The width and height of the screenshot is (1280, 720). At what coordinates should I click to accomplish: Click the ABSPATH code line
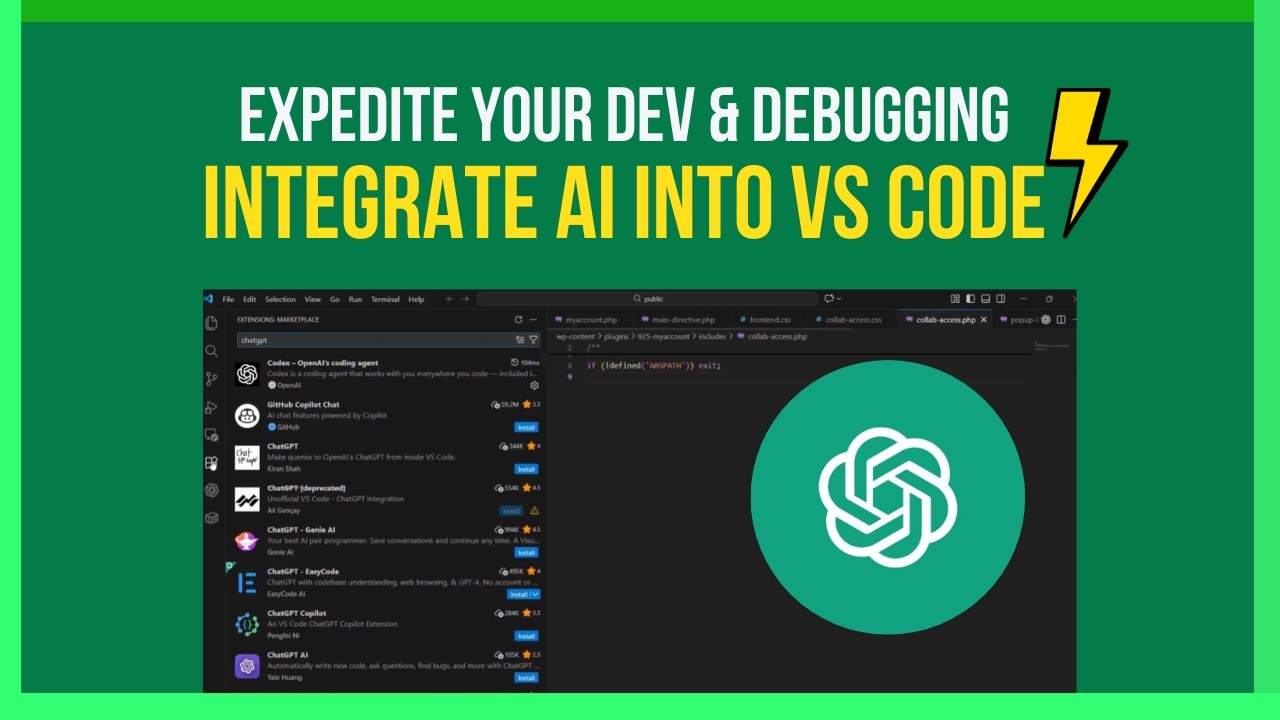click(x=653, y=366)
